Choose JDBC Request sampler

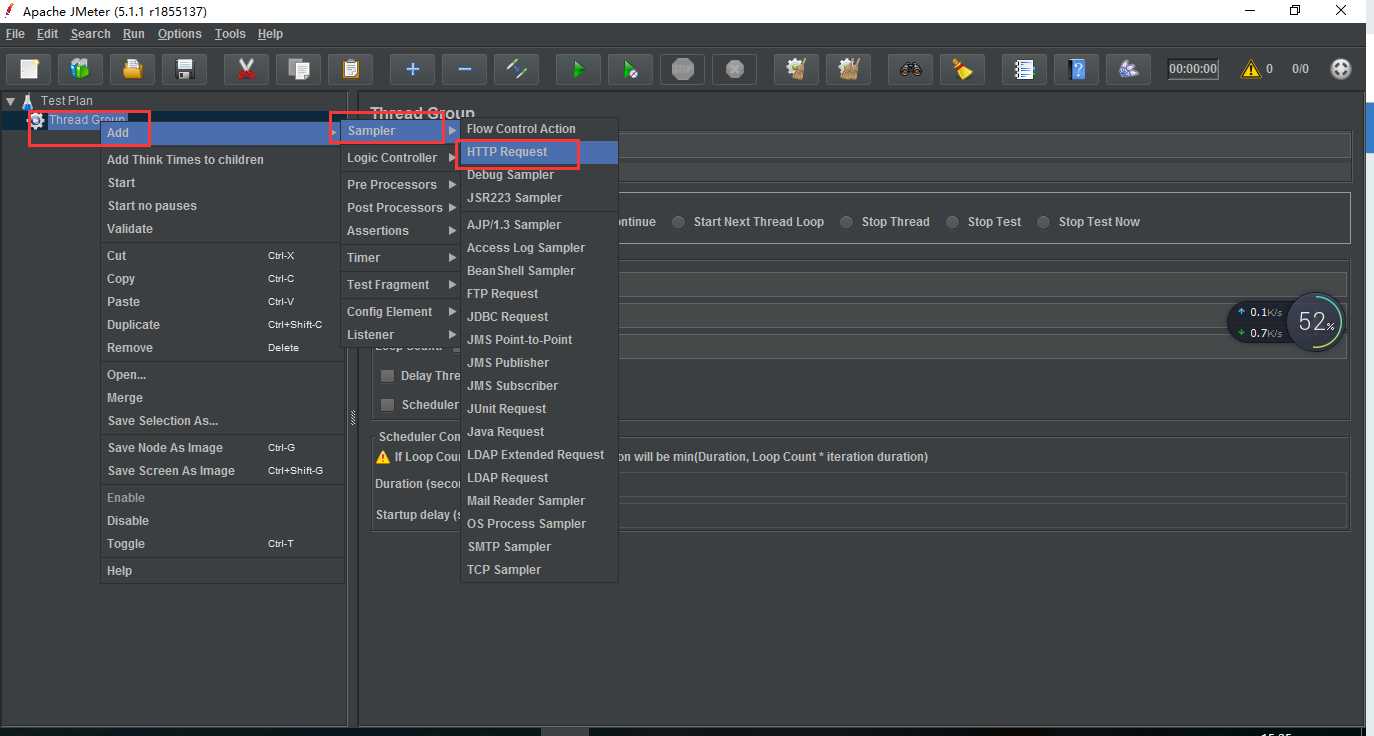pyautogui.click(x=539, y=317)
